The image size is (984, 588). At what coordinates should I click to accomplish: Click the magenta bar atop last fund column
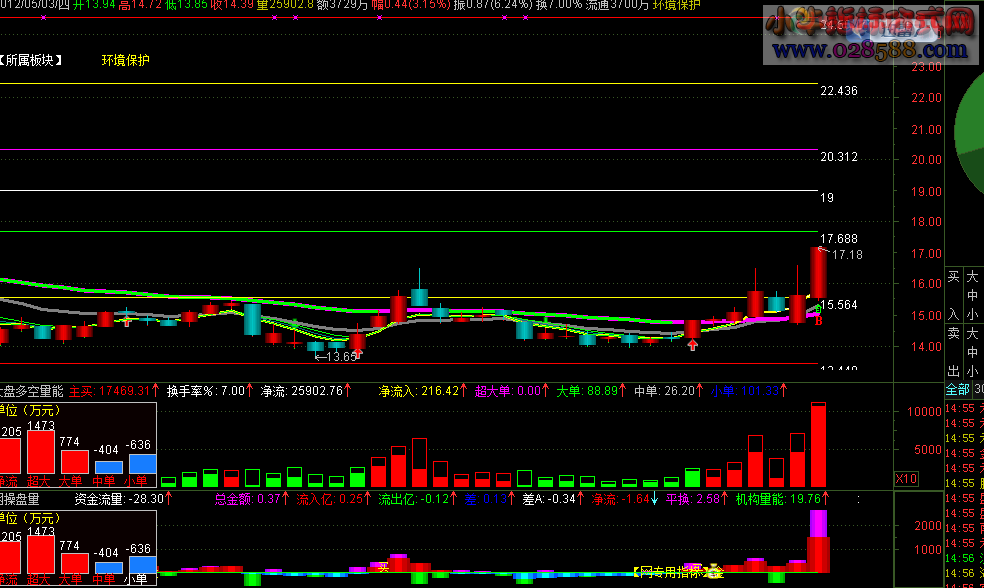(x=818, y=523)
